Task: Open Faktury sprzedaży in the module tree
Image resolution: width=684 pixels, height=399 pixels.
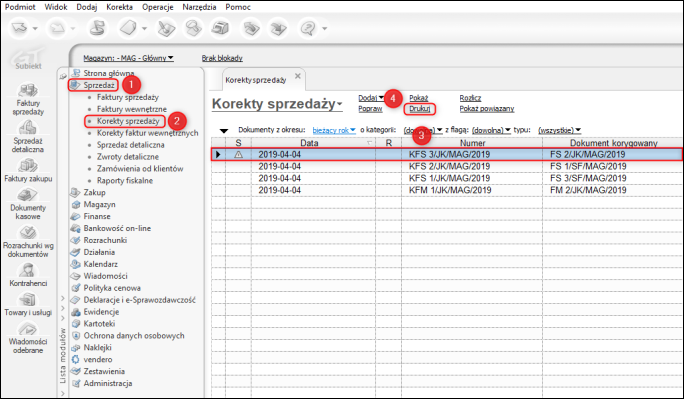Action: coord(128,97)
